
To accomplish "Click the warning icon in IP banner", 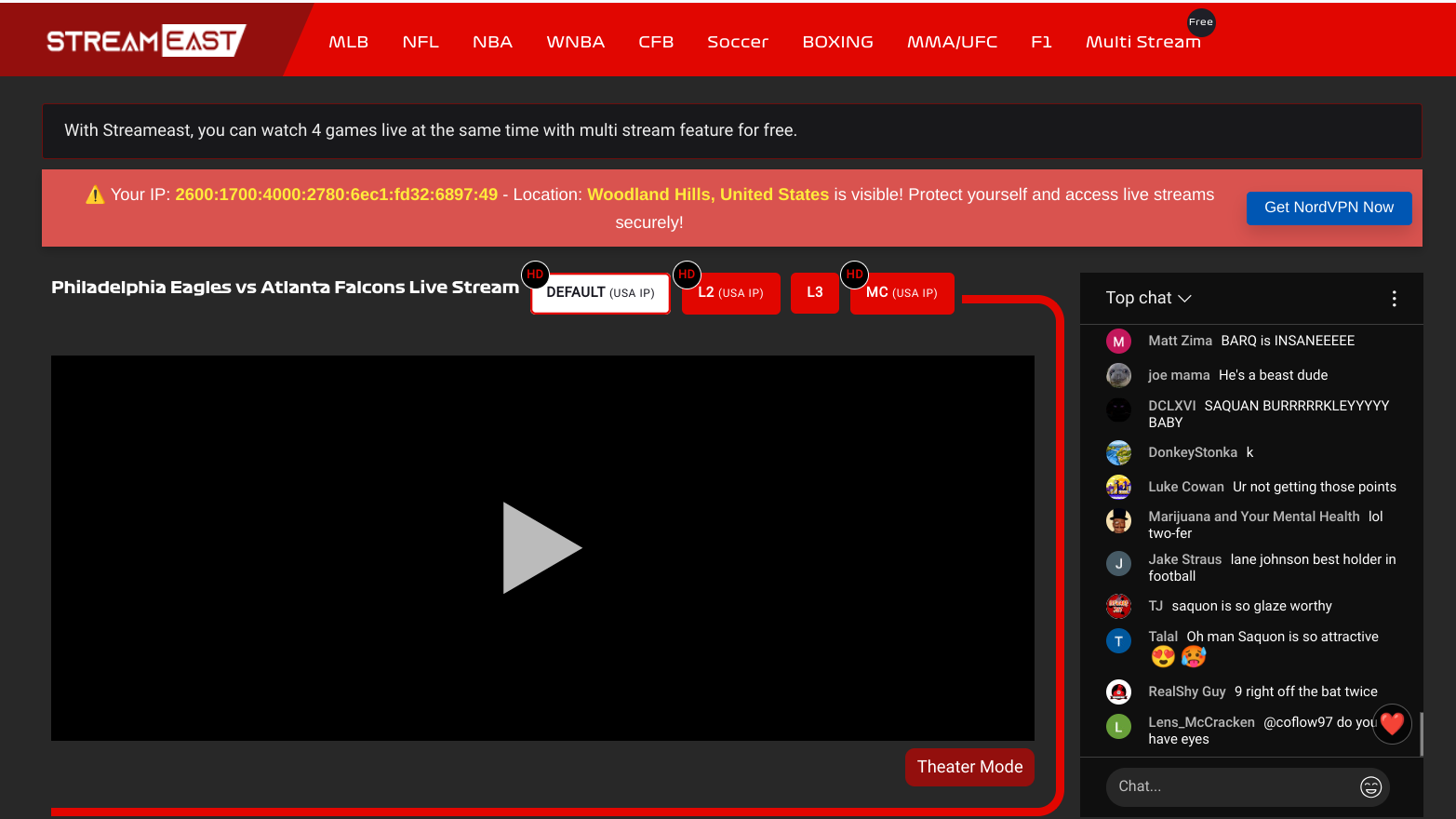I will point(95,195).
